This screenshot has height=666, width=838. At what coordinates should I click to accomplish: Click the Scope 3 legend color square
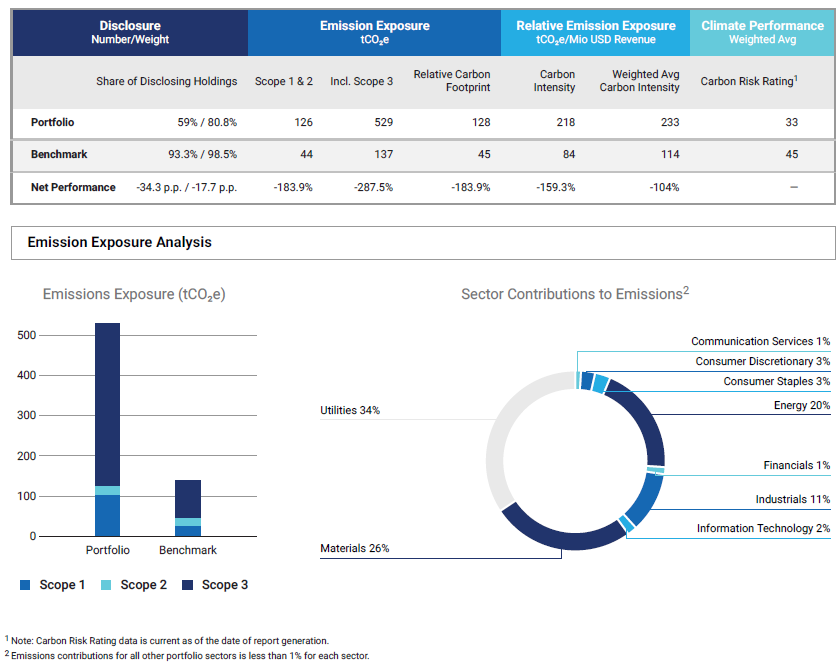click(x=187, y=585)
